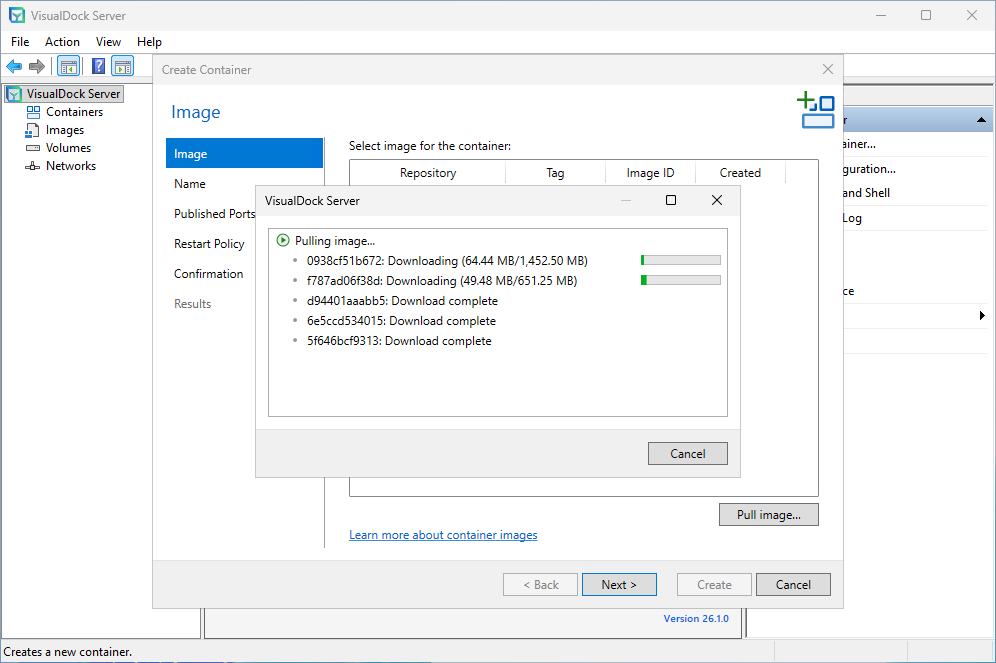Open the File menu
The image size is (996, 663).
(20, 42)
